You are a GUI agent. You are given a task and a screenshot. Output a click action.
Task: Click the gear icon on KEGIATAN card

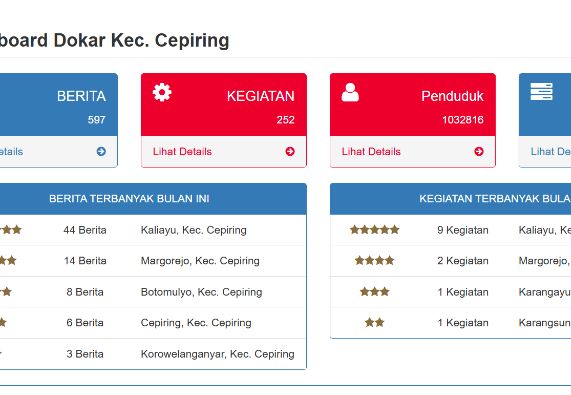(162, 92)
